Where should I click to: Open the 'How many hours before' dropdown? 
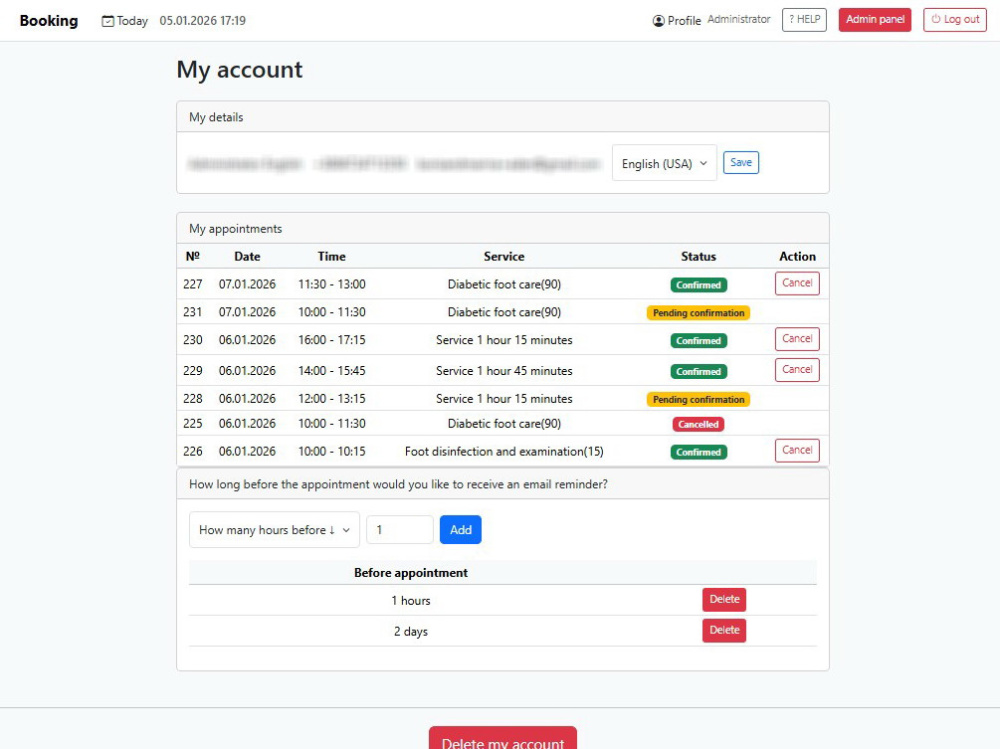pos(274,530)
